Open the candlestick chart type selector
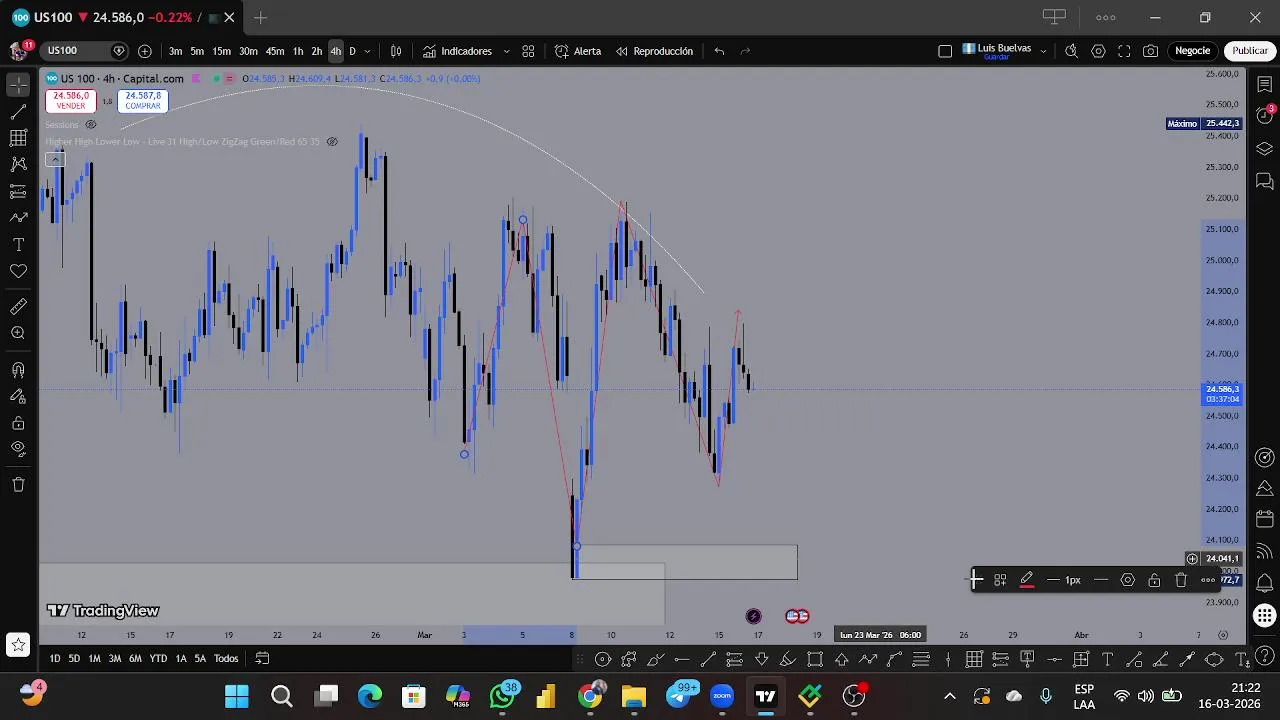The image size is (1280, 720). (396, 51)
